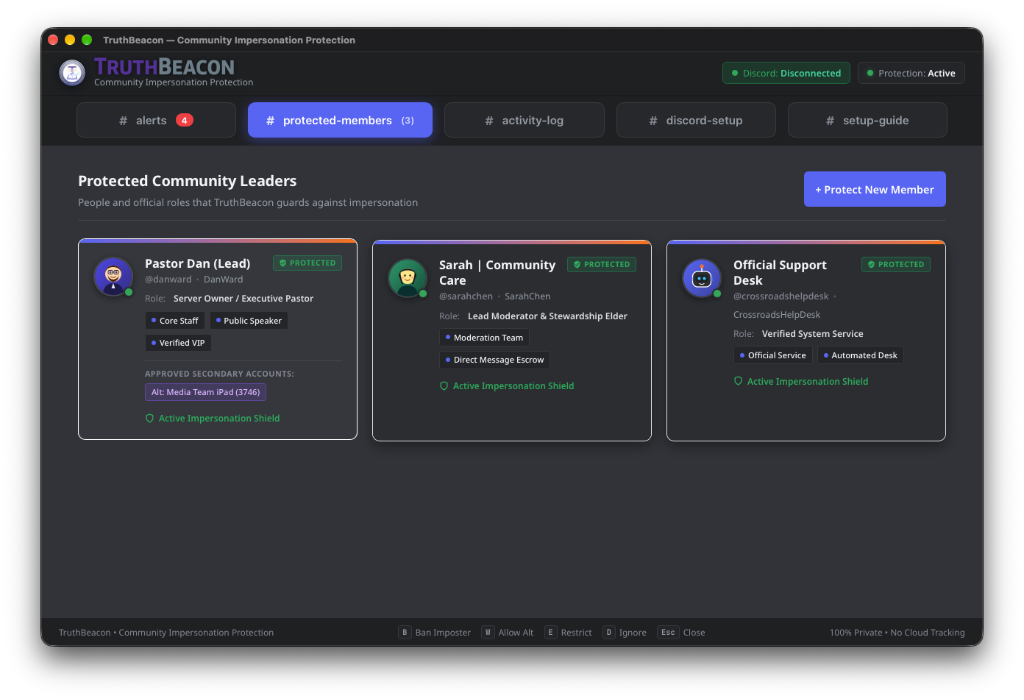Screen dimensions: 1024x700
Task: Click PROTECTED badge on Pastor Dan card
Action: tap(308, 263)
